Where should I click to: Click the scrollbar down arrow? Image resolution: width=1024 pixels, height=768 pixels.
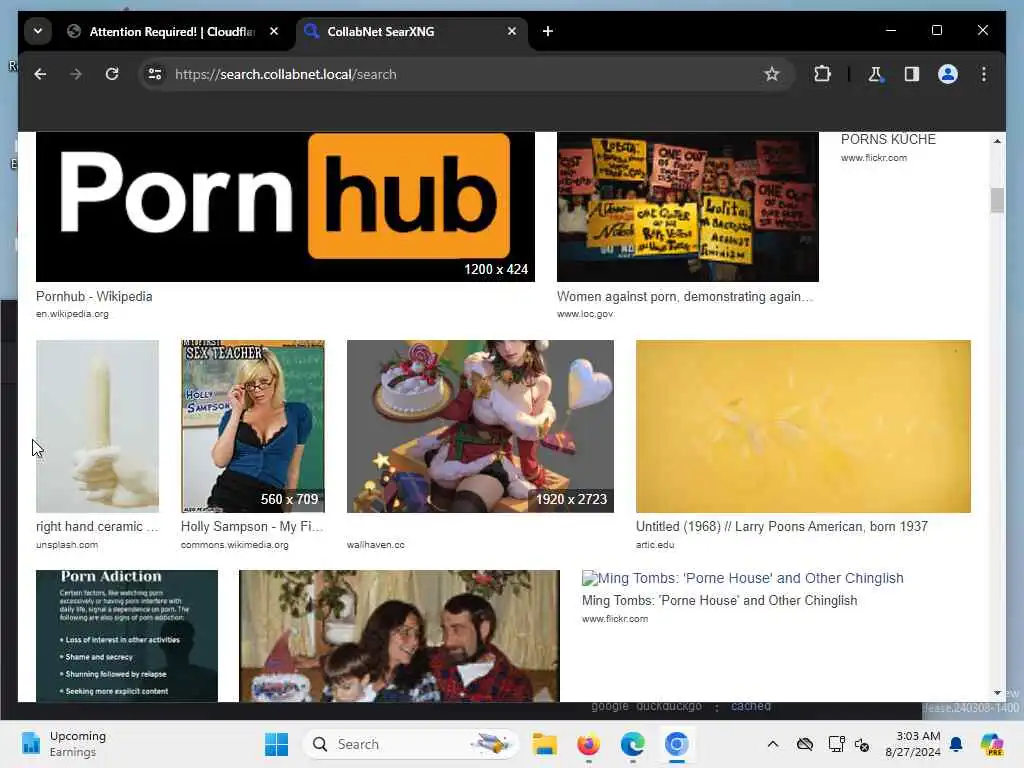[997, 693]
